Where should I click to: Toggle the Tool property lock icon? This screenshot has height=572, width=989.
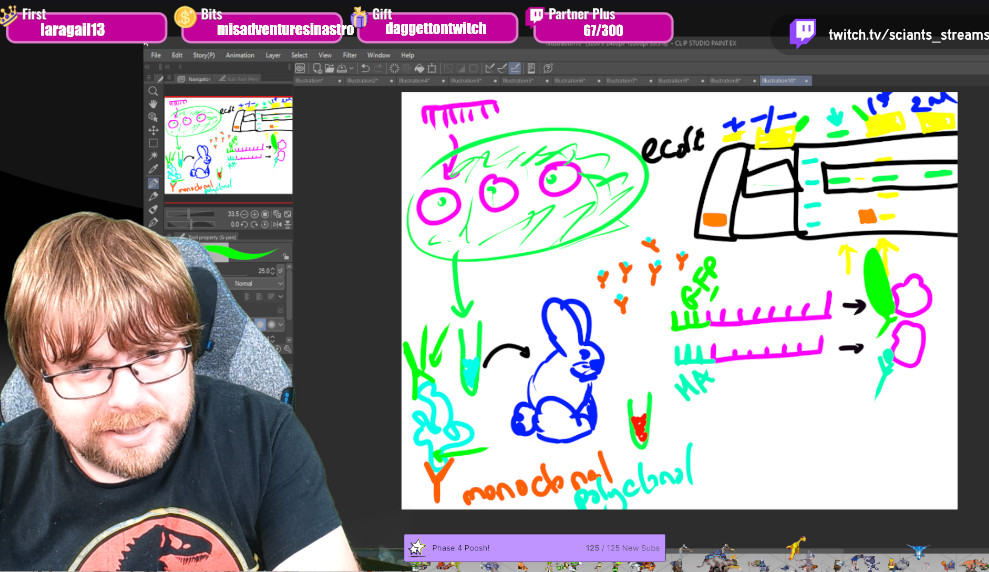click(x=286, y=257)
